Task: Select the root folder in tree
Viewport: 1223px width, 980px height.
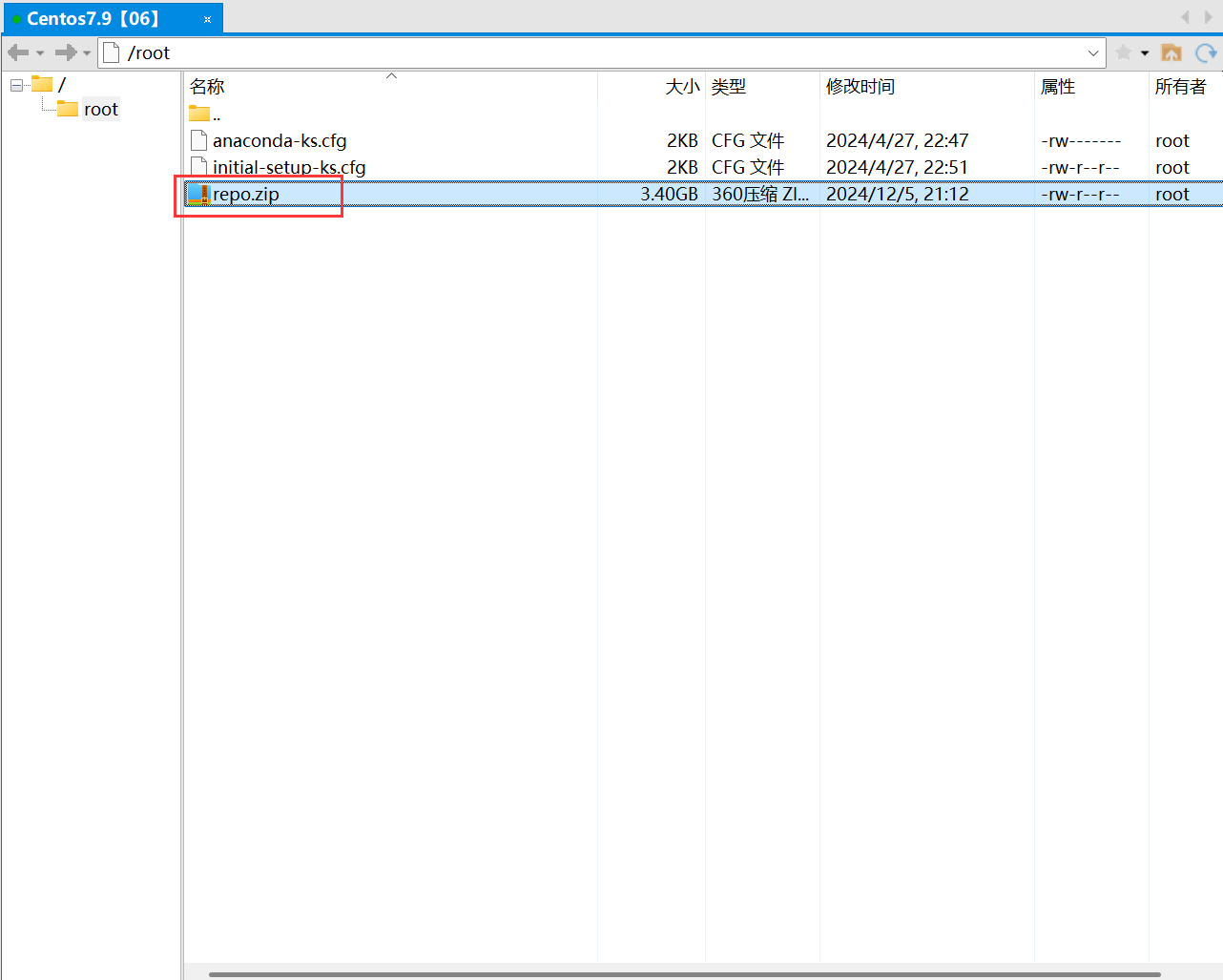Action: click(100, 110)
